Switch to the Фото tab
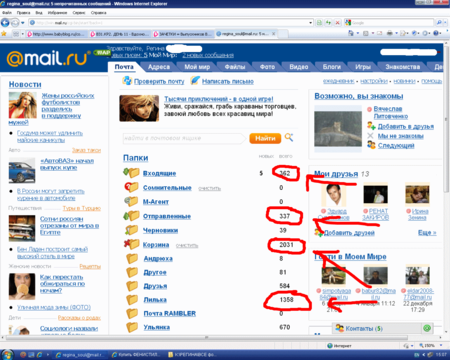 tap(267, 67)
